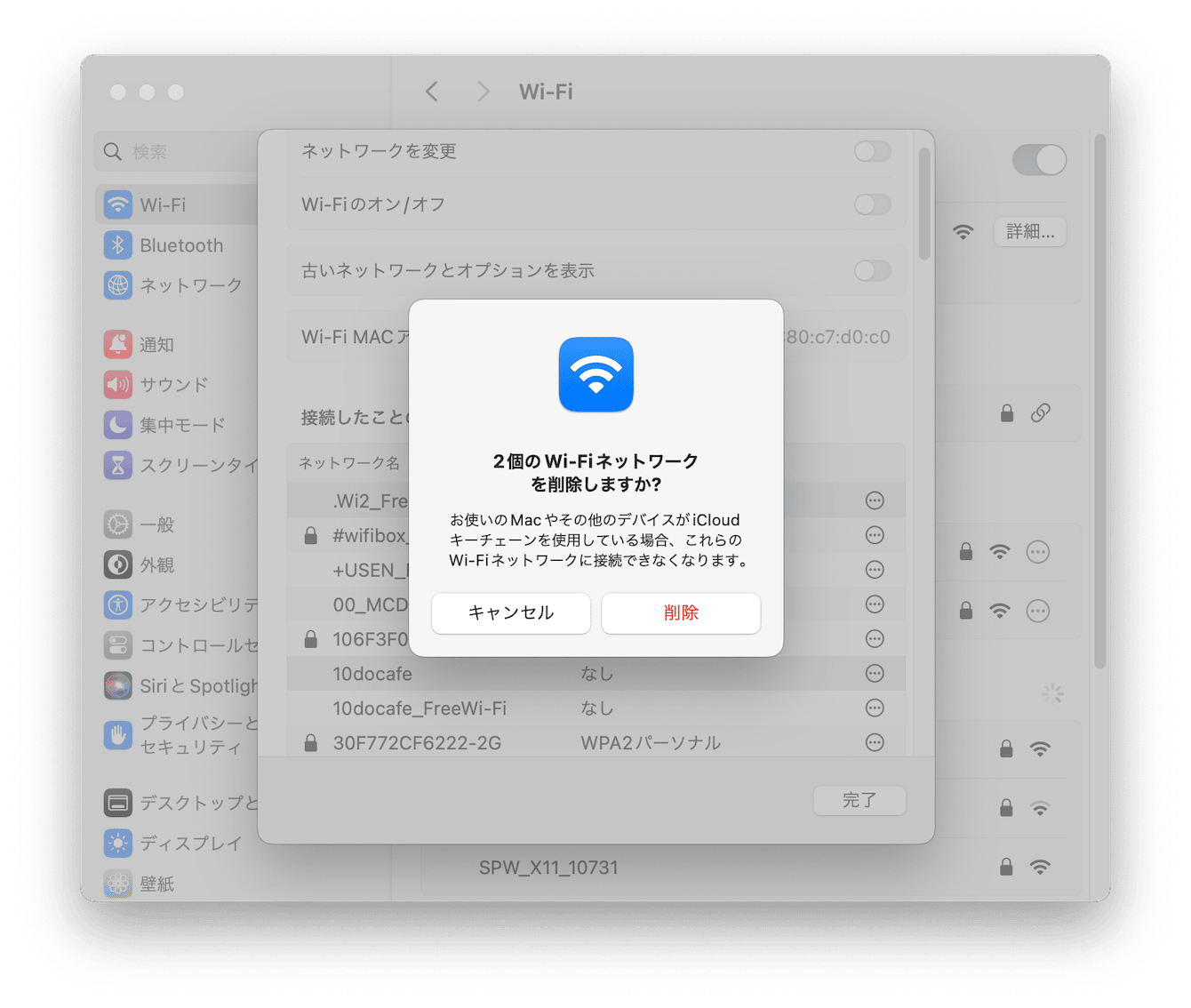This screenshot has height=1008, width=1191.
Task: Select the 10docafe network row
Action: (x=595, y=674)
